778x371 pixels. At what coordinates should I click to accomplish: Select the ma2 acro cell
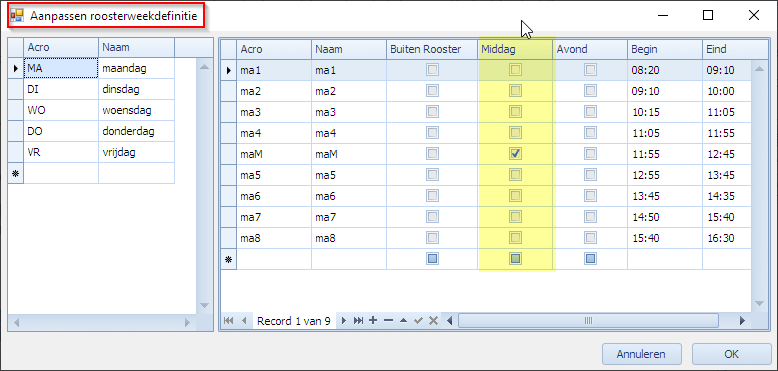pos(274,91)
